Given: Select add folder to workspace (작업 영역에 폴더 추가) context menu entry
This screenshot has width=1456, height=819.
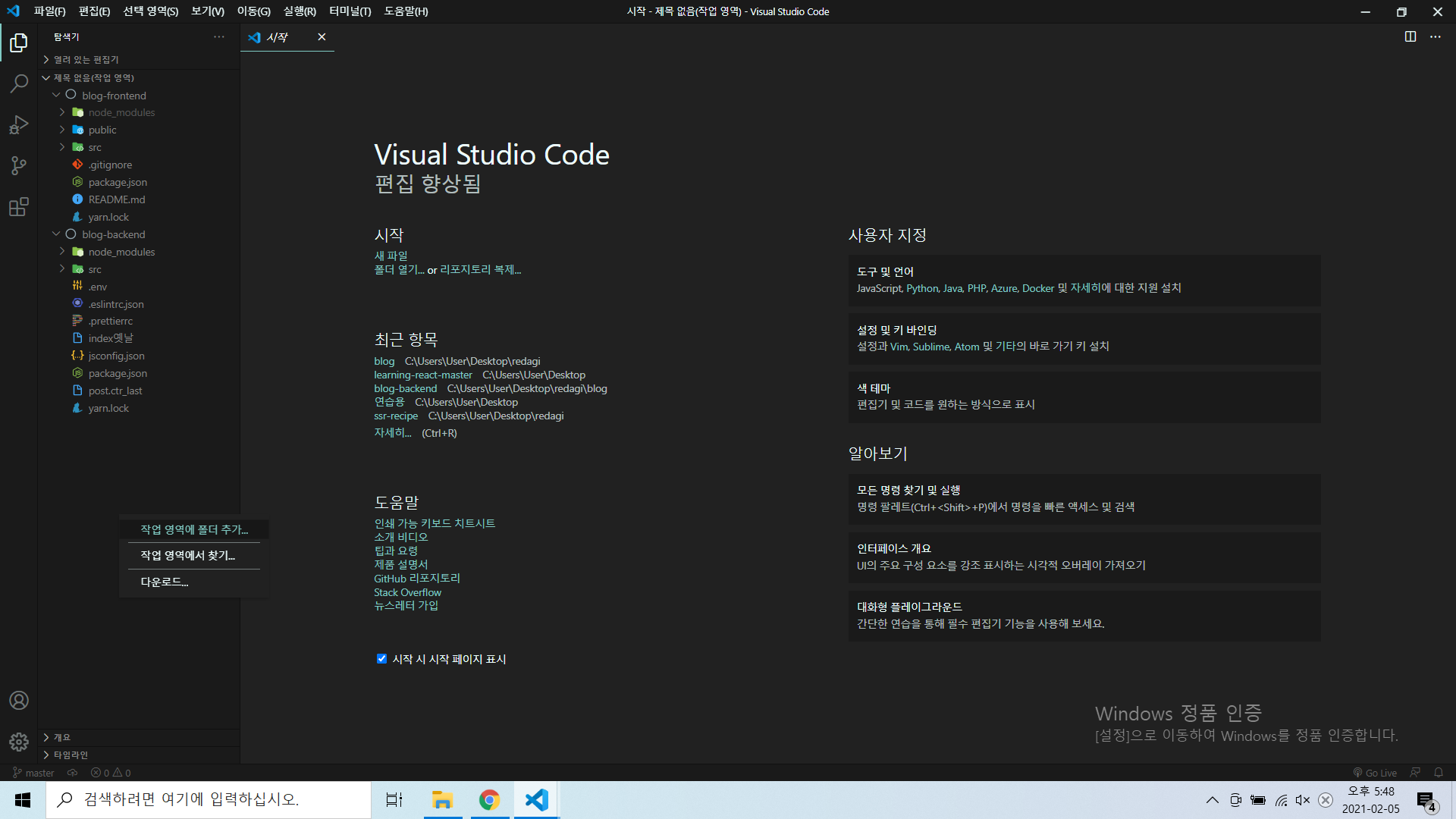Looking at the screenshot, I should 194,529.
